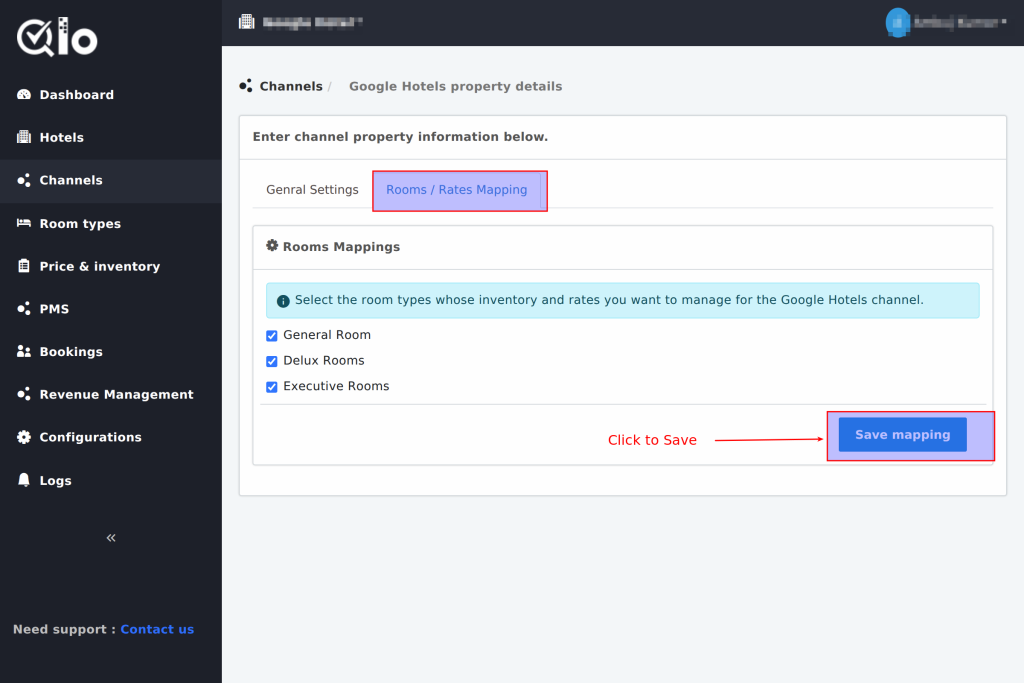Switch to the Genral Settings tab
Viewport: 1024px width, 683px height.
(312, 190)
